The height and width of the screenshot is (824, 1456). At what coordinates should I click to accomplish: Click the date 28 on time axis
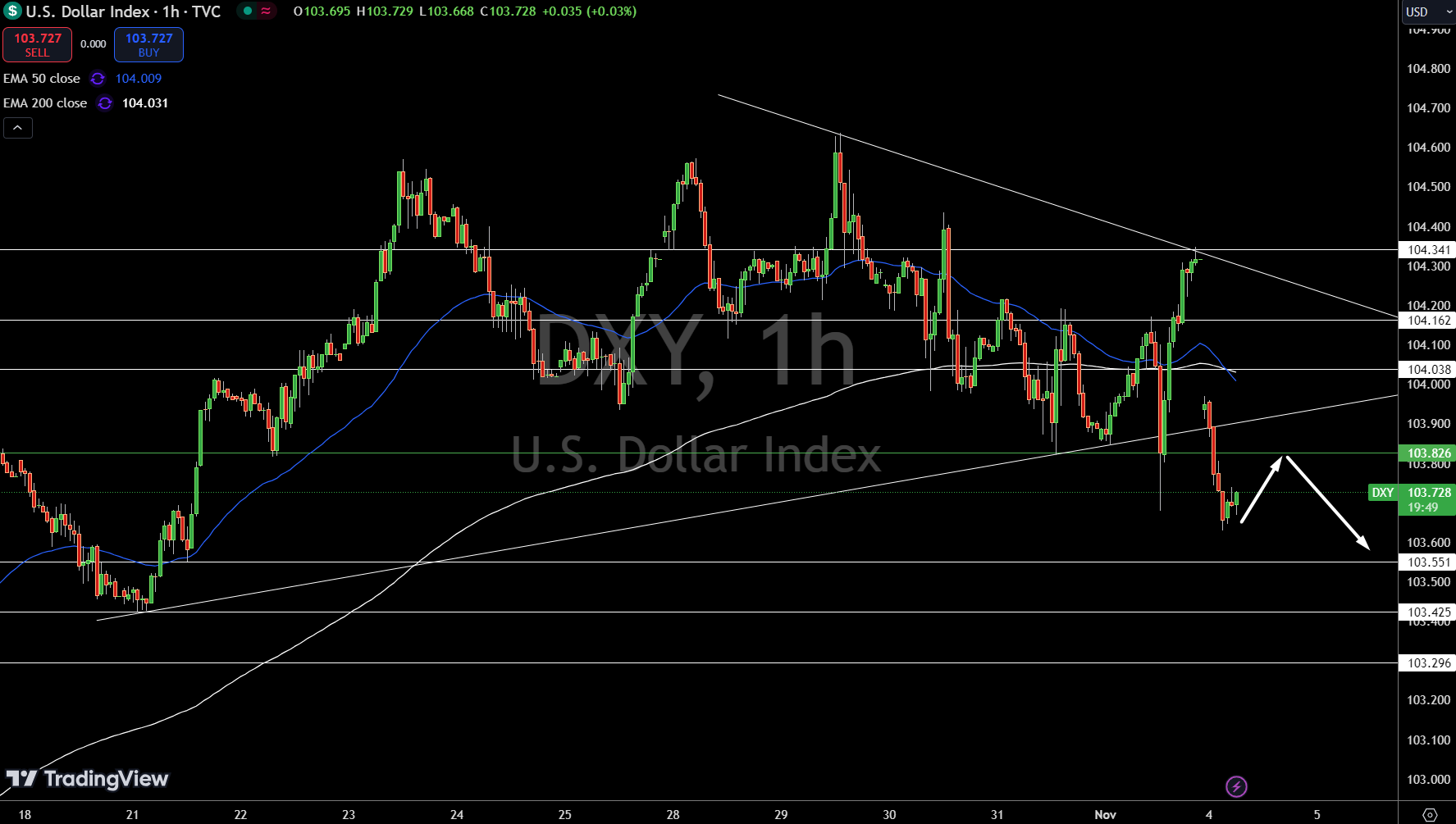click(x=673, y=814)
